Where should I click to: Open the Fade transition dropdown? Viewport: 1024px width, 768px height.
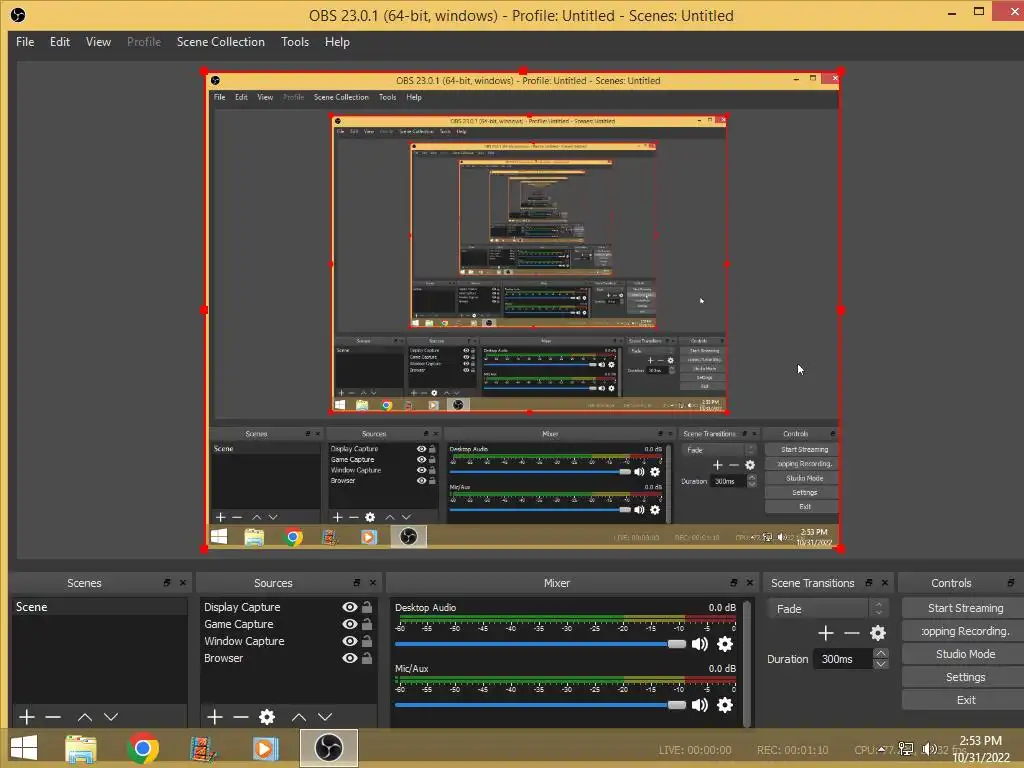point(827,609)
